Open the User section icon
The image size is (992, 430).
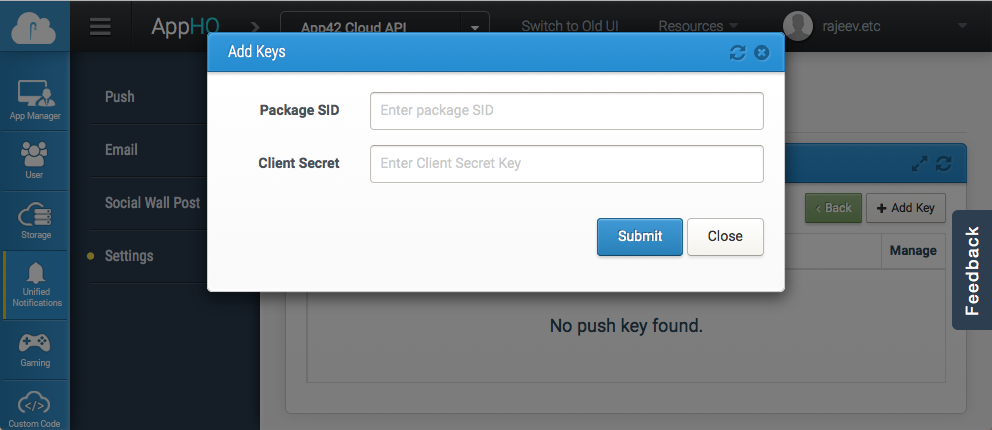point(35,159)
